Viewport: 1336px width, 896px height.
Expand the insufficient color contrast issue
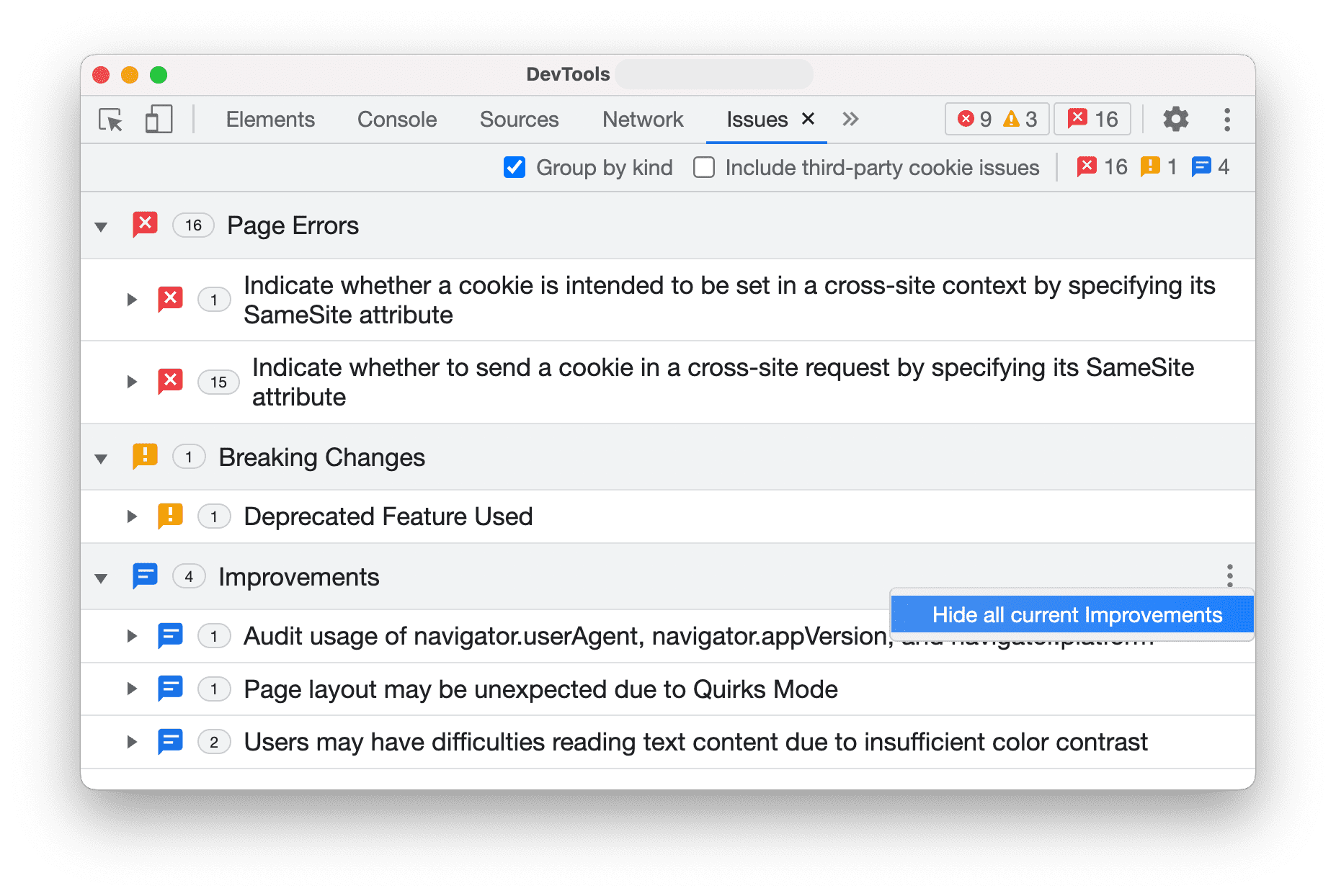click(132, 741)
